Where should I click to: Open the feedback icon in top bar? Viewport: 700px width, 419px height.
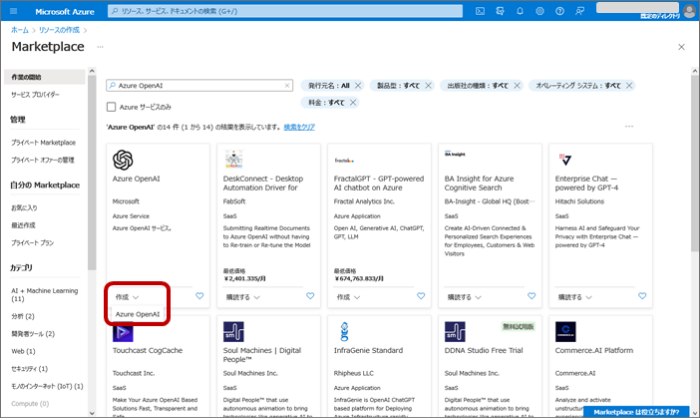(x=579, y=11)
